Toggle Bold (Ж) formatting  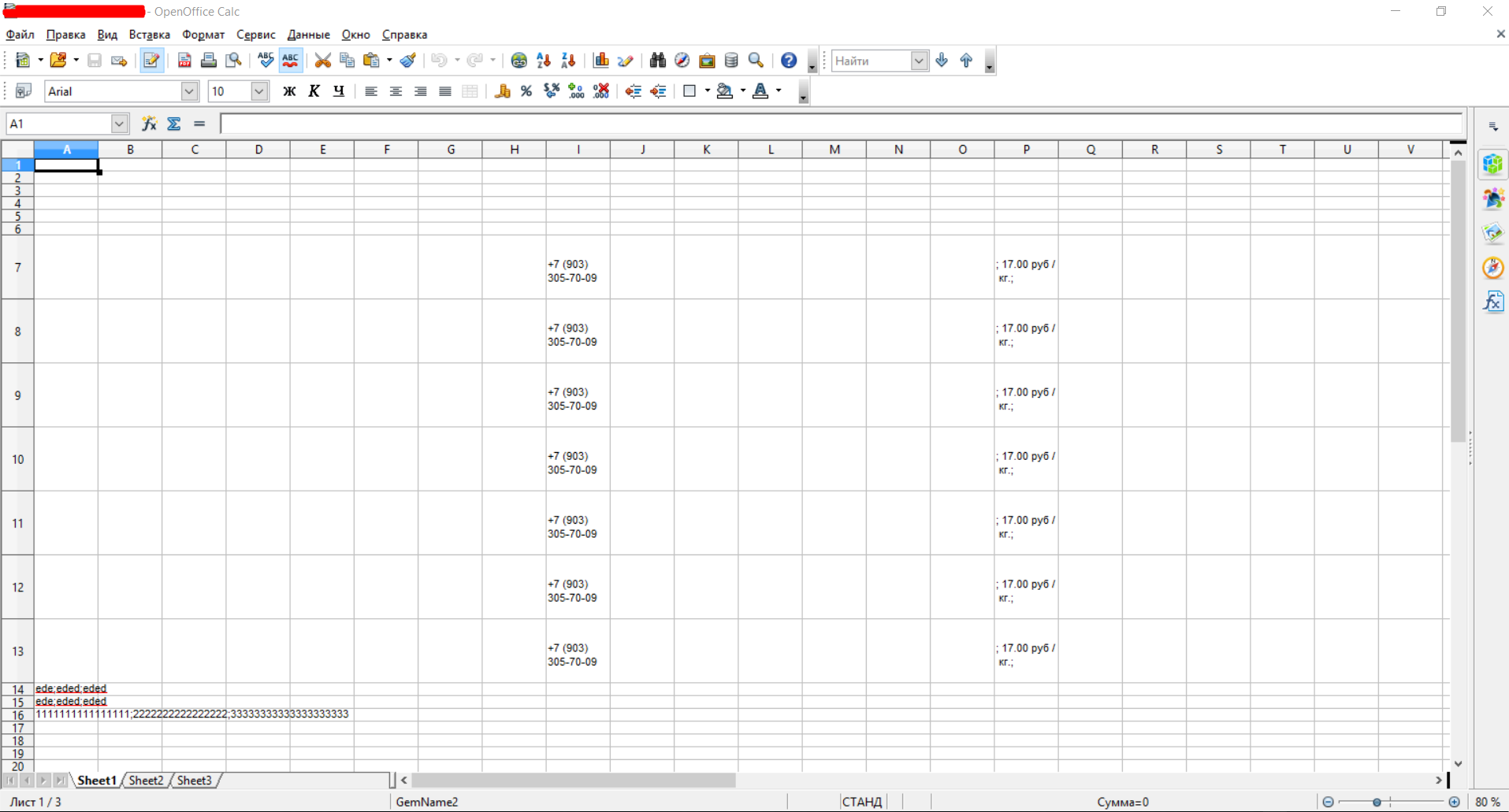(x=289, y=91)
